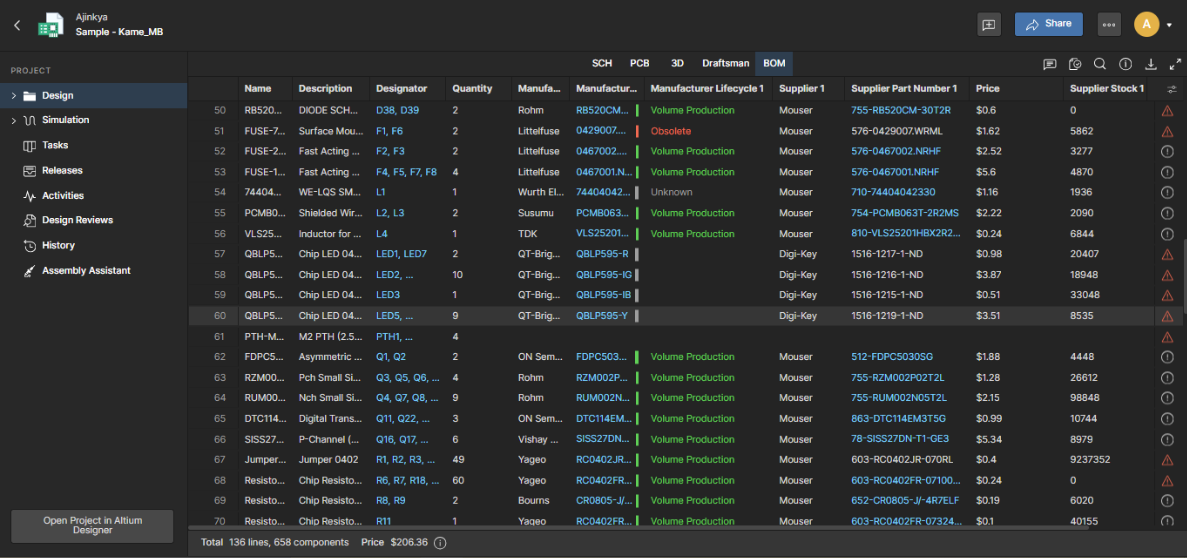
Task: Click the green project board icon
Action: pos(52,25)
